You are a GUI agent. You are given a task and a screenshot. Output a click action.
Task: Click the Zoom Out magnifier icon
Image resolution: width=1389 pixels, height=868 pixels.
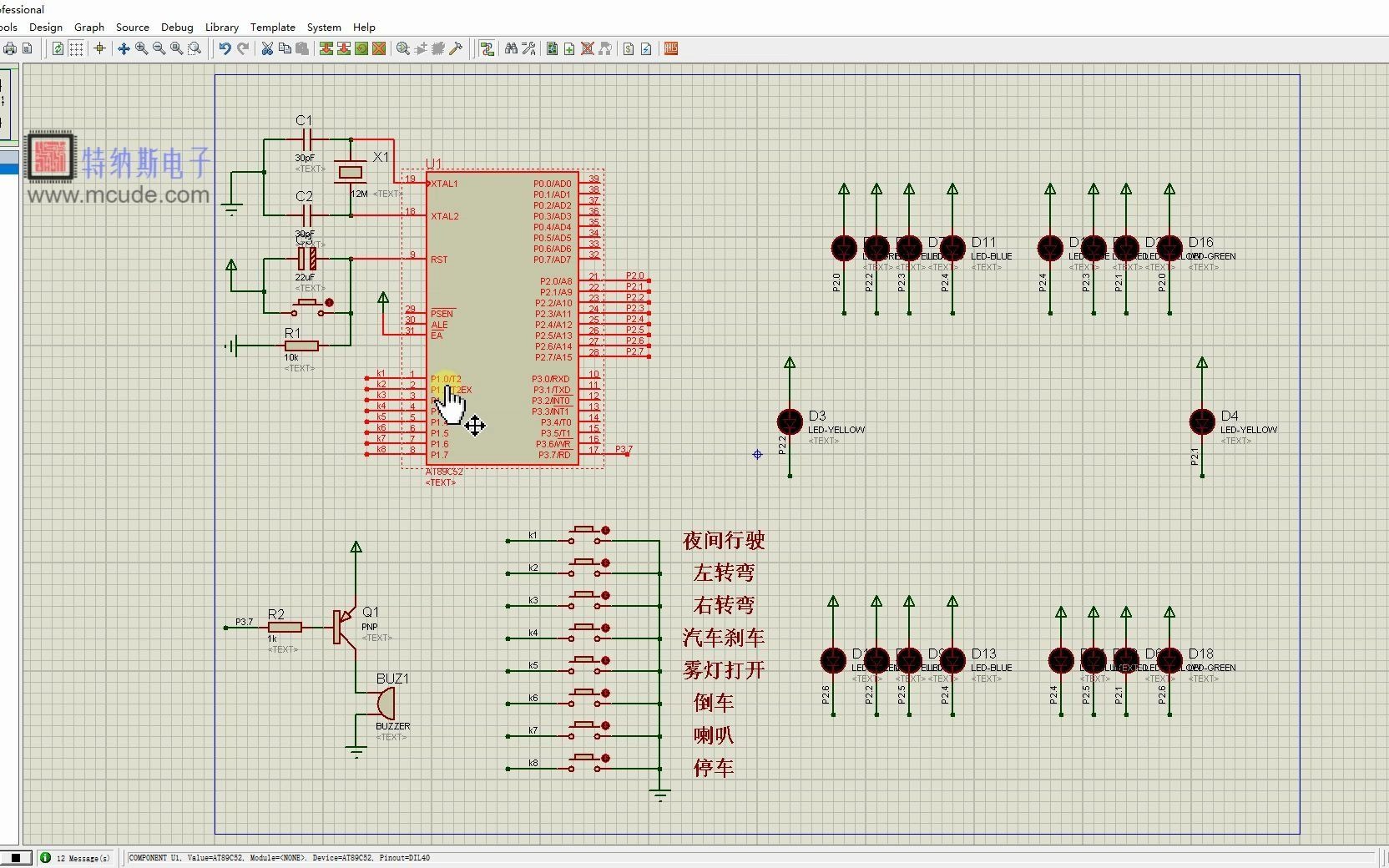[159, 48]
